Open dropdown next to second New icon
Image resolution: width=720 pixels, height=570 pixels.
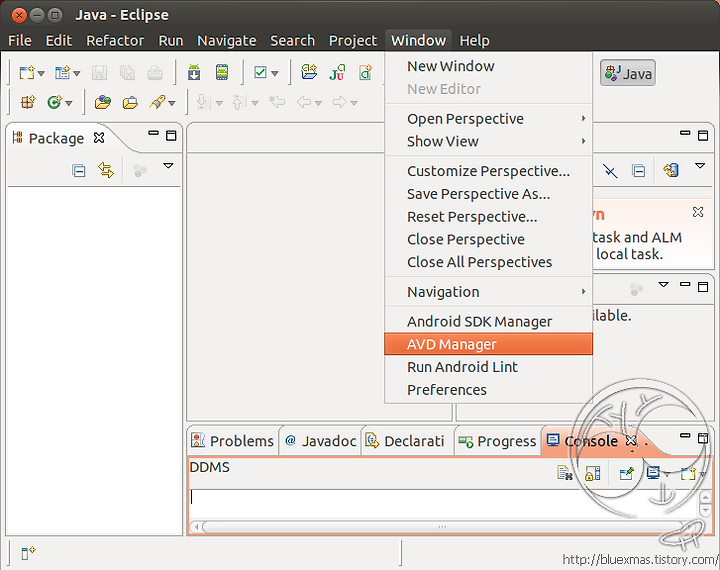click(77, 73)
